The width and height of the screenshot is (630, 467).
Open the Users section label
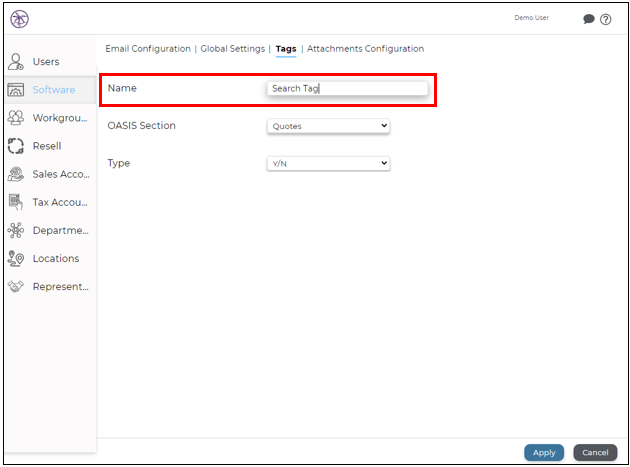coord(46,61)
